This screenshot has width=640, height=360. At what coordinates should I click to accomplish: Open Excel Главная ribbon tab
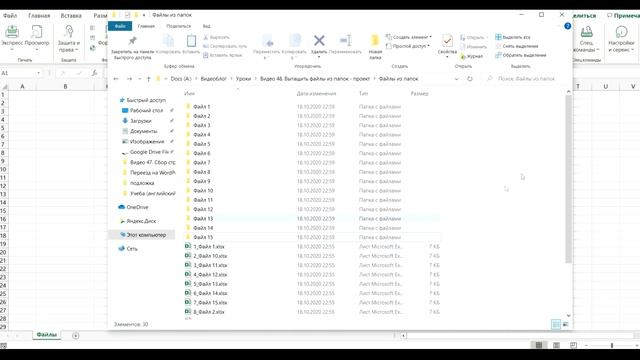(39, 16)
